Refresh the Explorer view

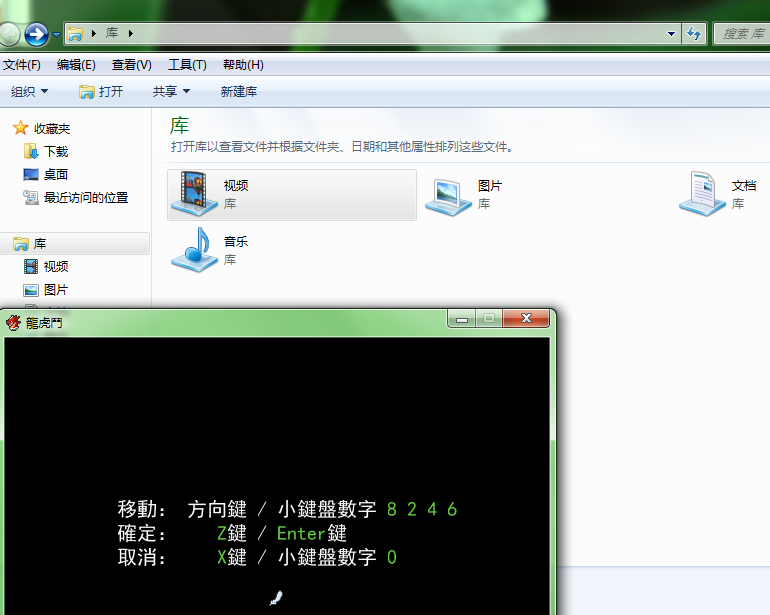coord(694,33)
